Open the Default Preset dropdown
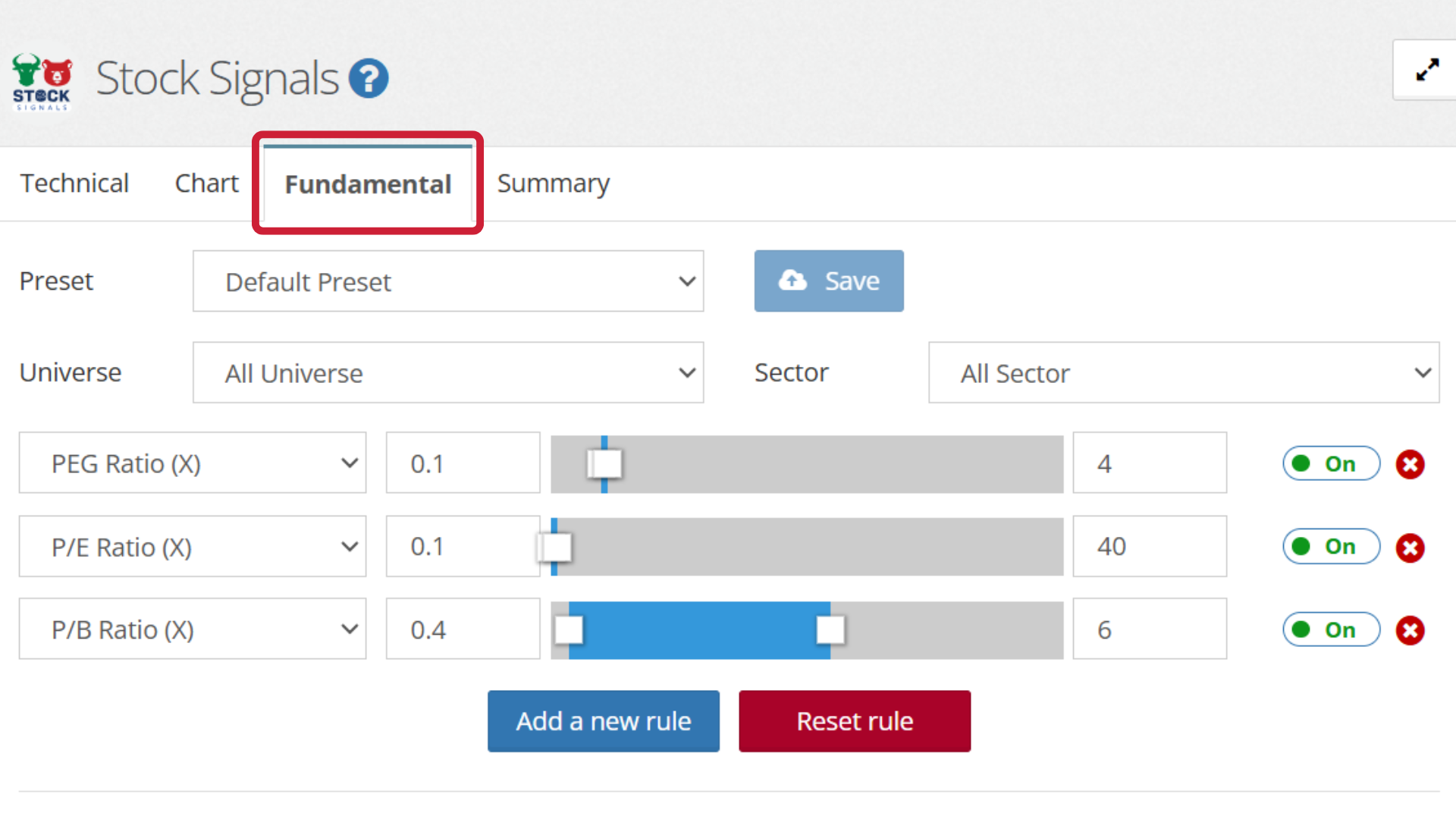This screenshot has height=819, width=1456. click(x=447, y=281)
